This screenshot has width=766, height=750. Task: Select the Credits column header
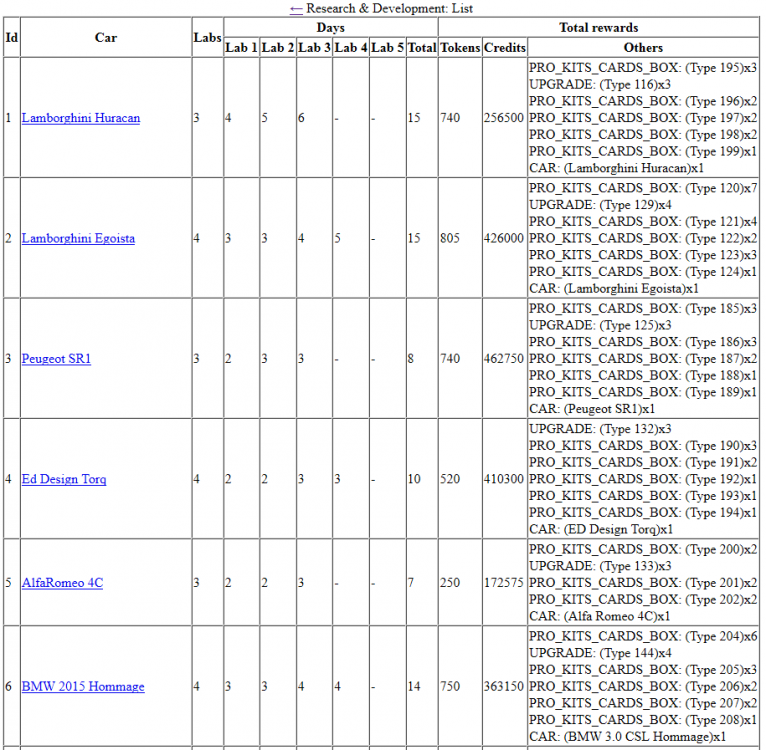[504, 47]
